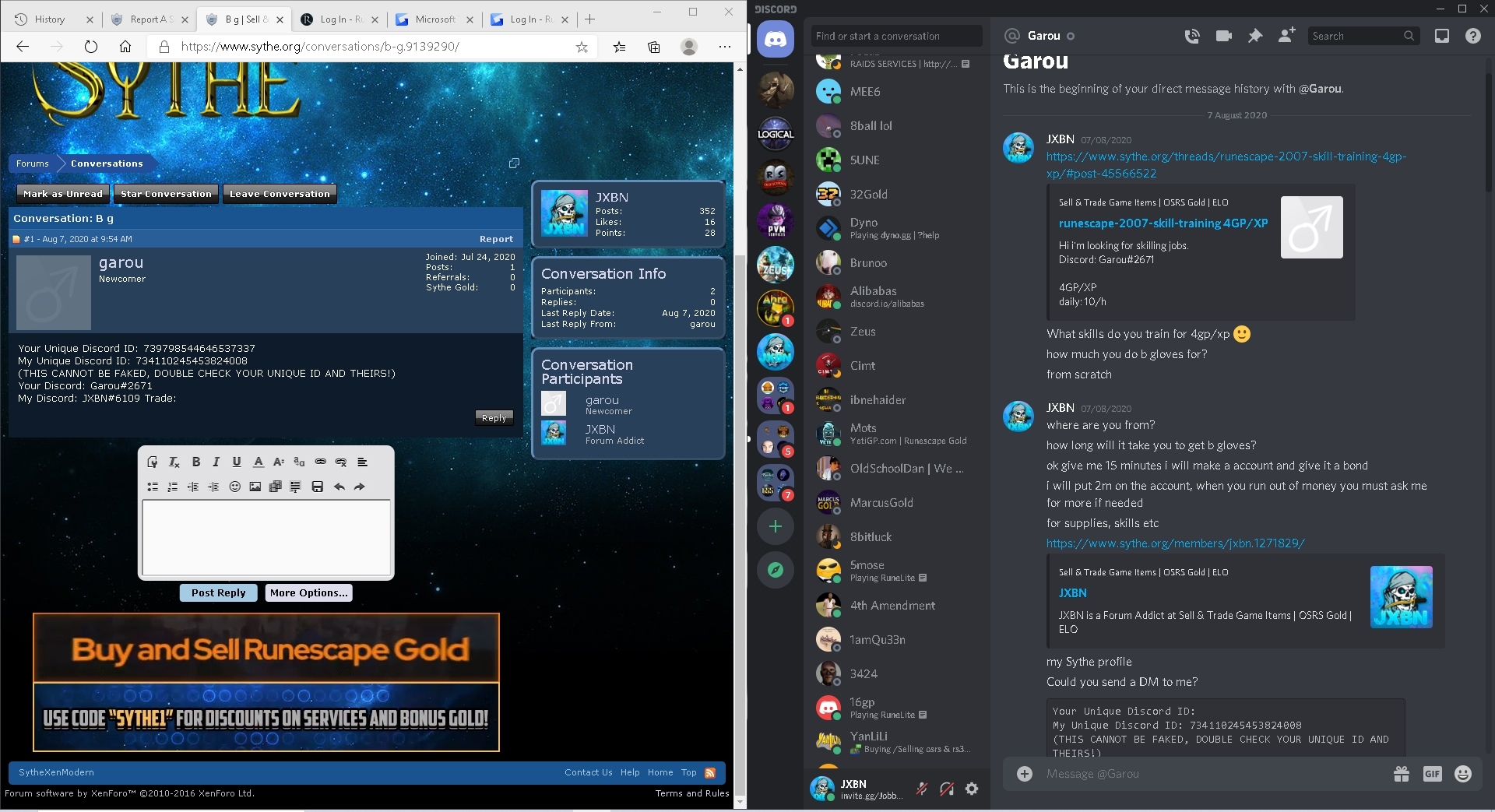Image resolution: width=1495 pixels, height=812 pixels.
Task: Switch to the Microsoft browser tab
Action: 434,19
